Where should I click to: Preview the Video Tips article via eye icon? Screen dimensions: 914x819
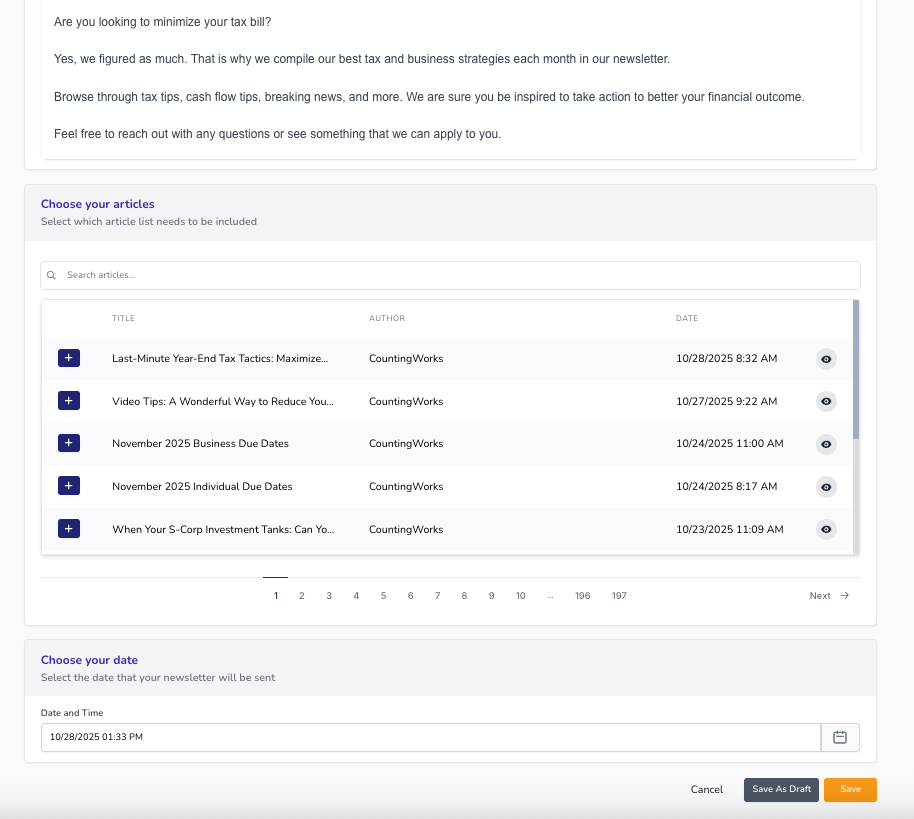[826, 402]
